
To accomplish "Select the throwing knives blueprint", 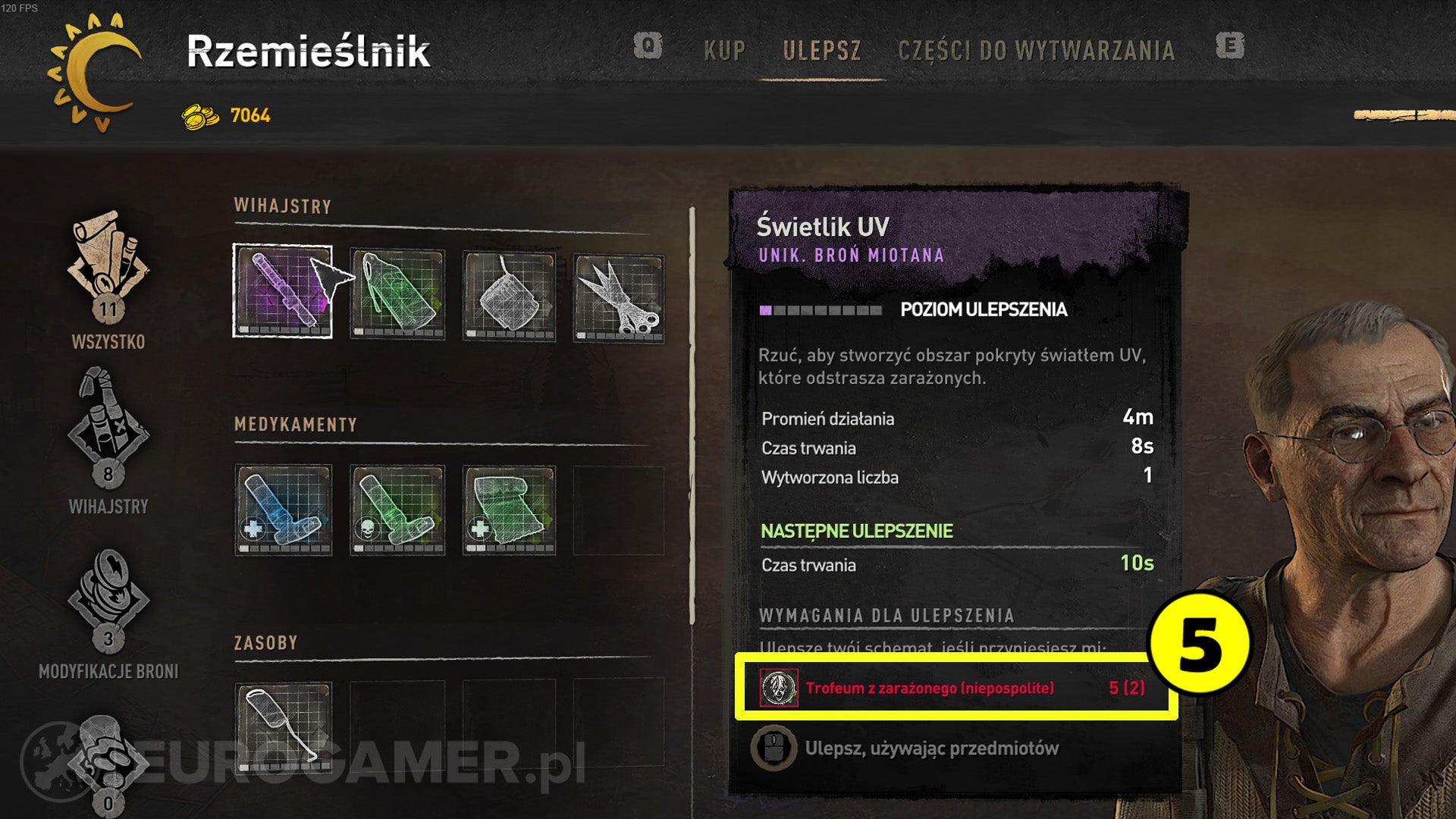I will [619, 298].
